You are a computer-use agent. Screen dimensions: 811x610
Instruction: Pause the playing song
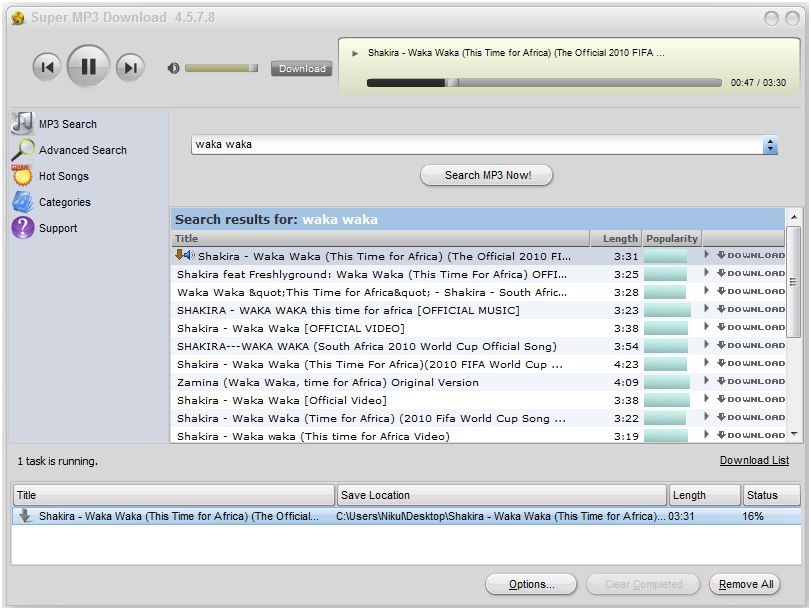click(x=88, y=66)
